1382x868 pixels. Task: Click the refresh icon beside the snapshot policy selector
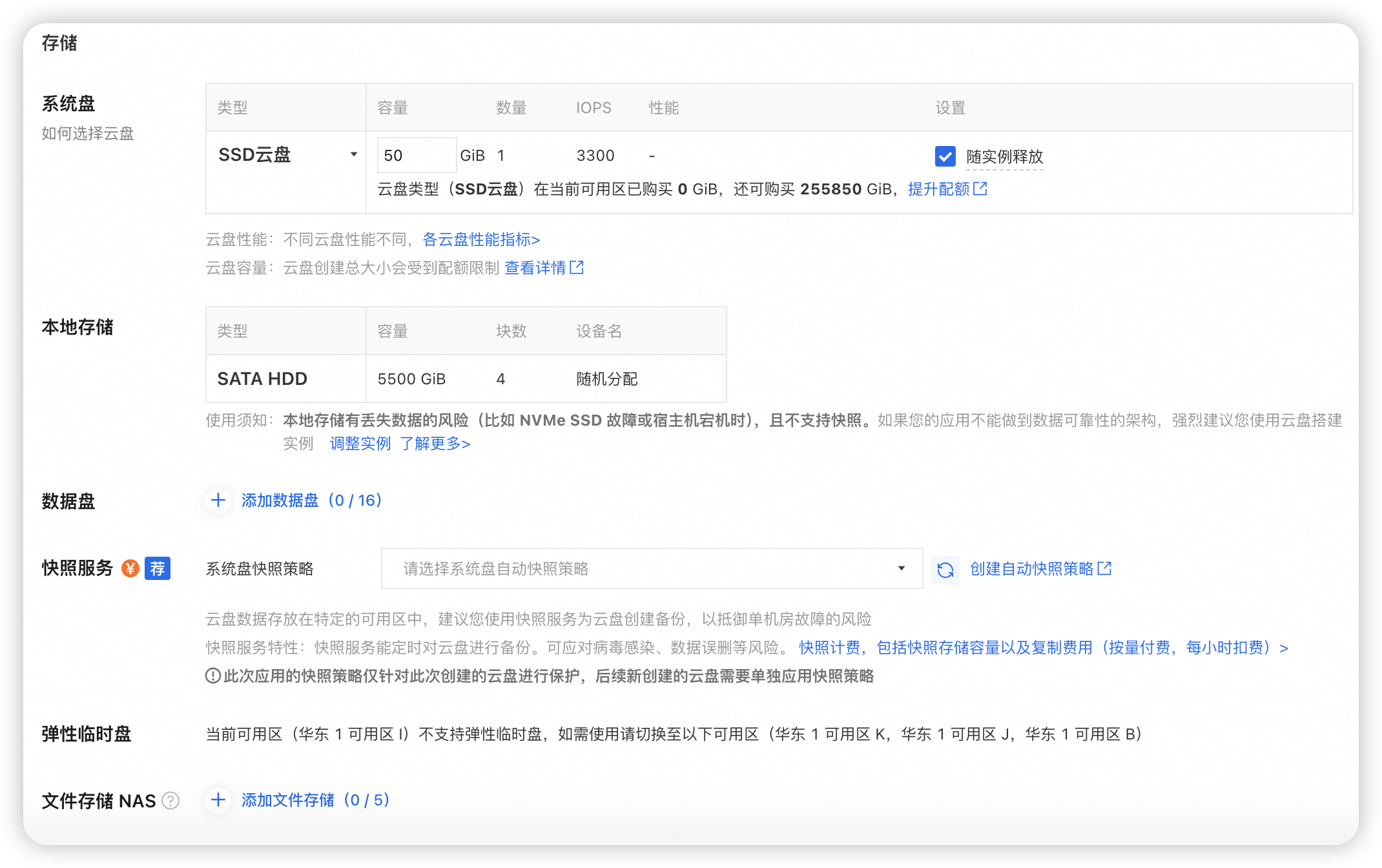click(945, 569)
